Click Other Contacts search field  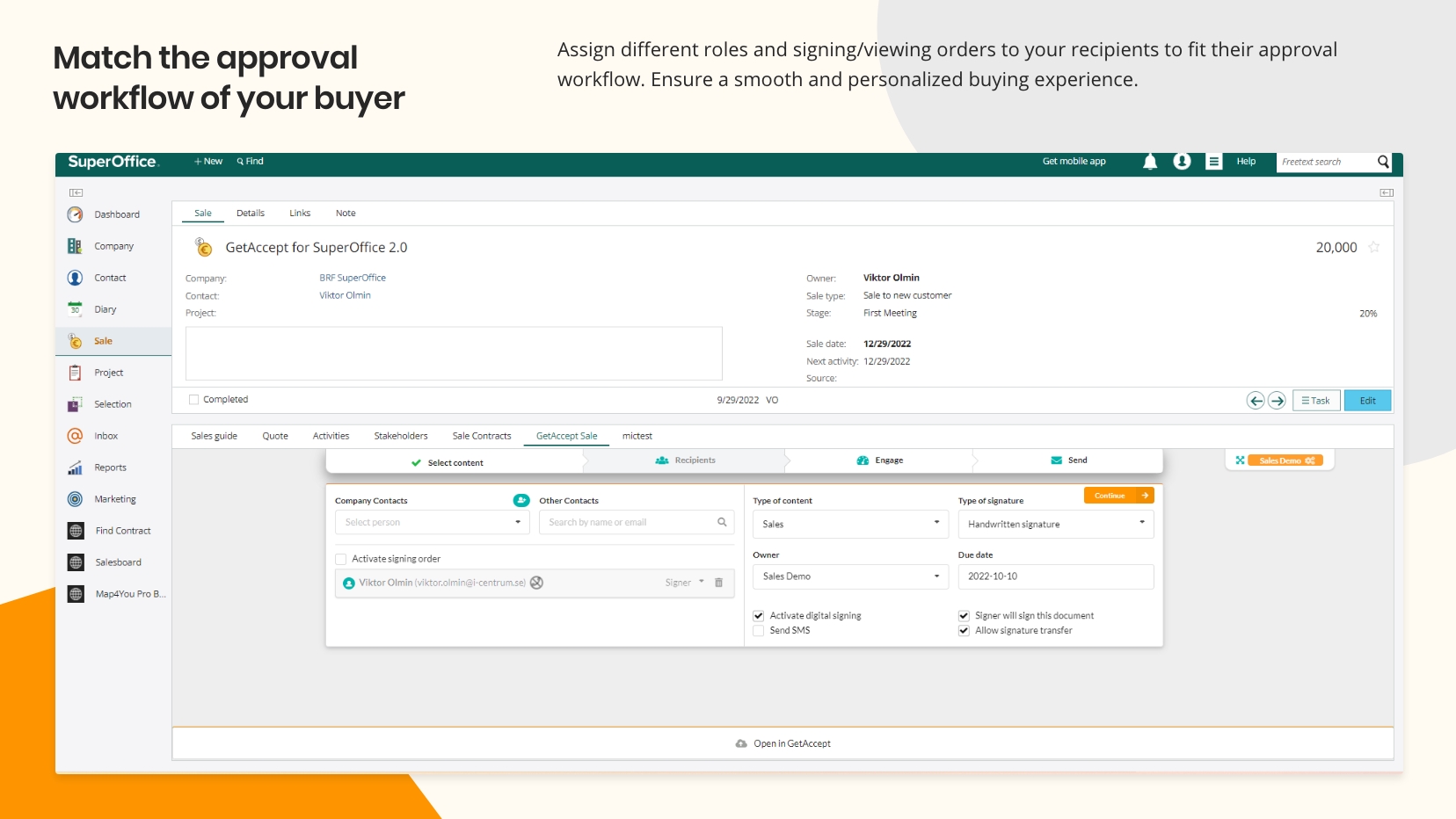tap(637, 522)
